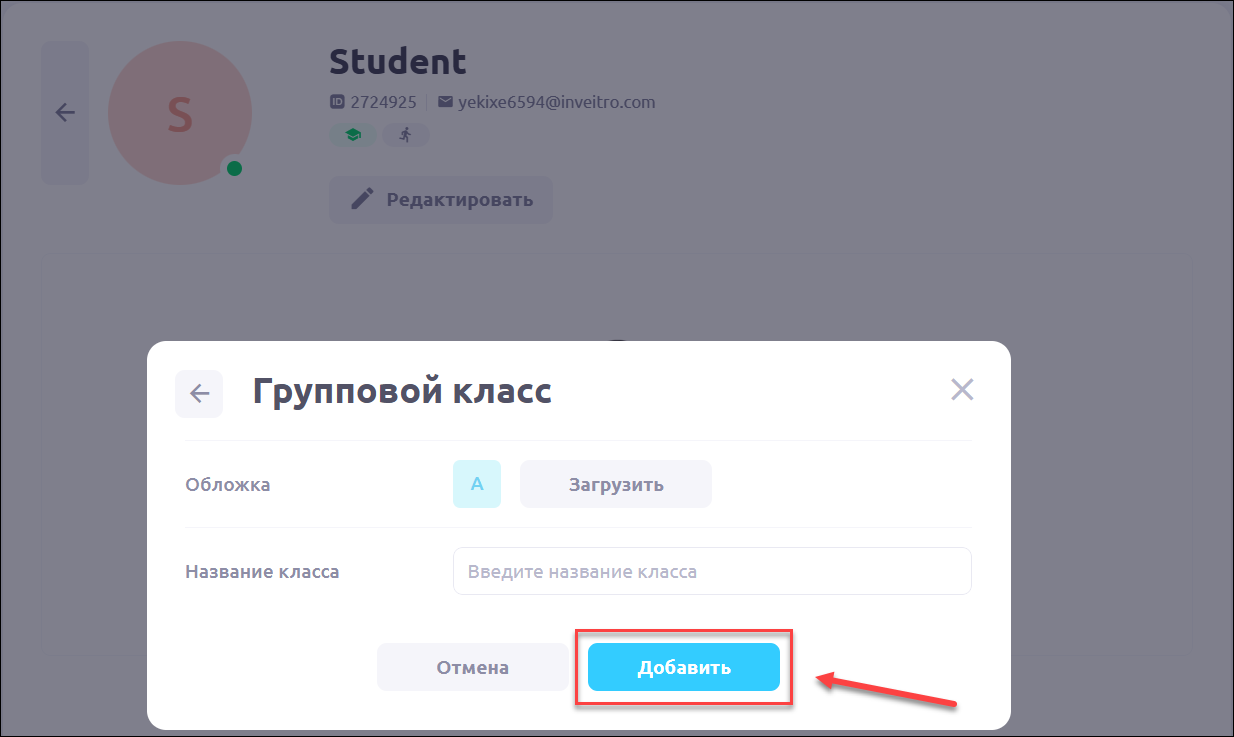Click the green online status dot

click(234, 168)
